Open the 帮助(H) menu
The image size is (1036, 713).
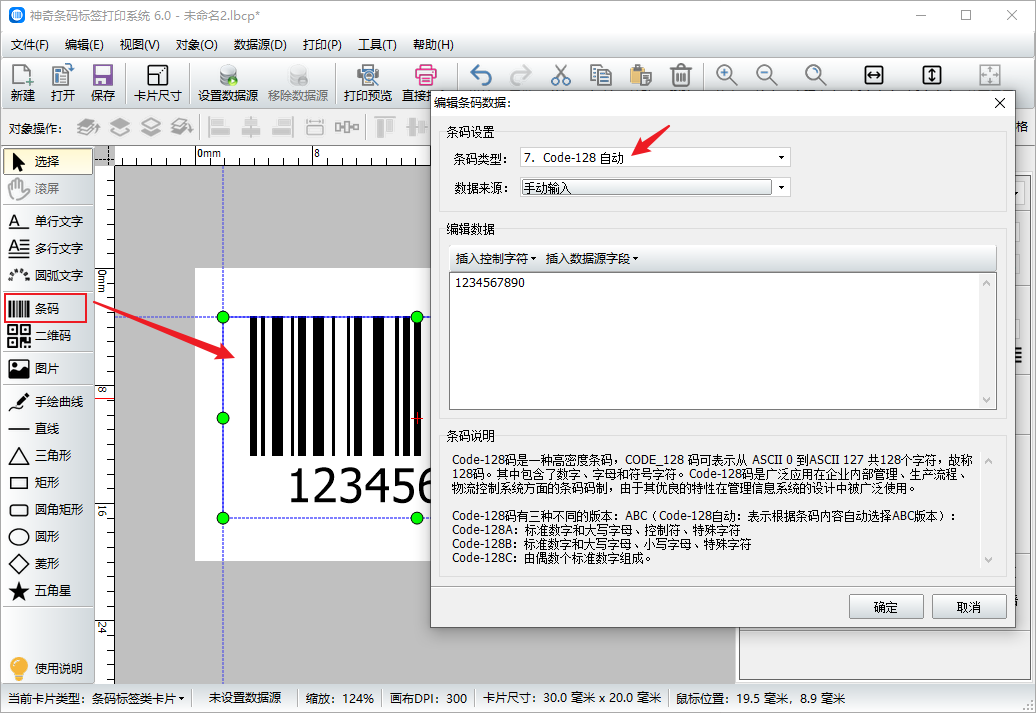tap(433, 45)
